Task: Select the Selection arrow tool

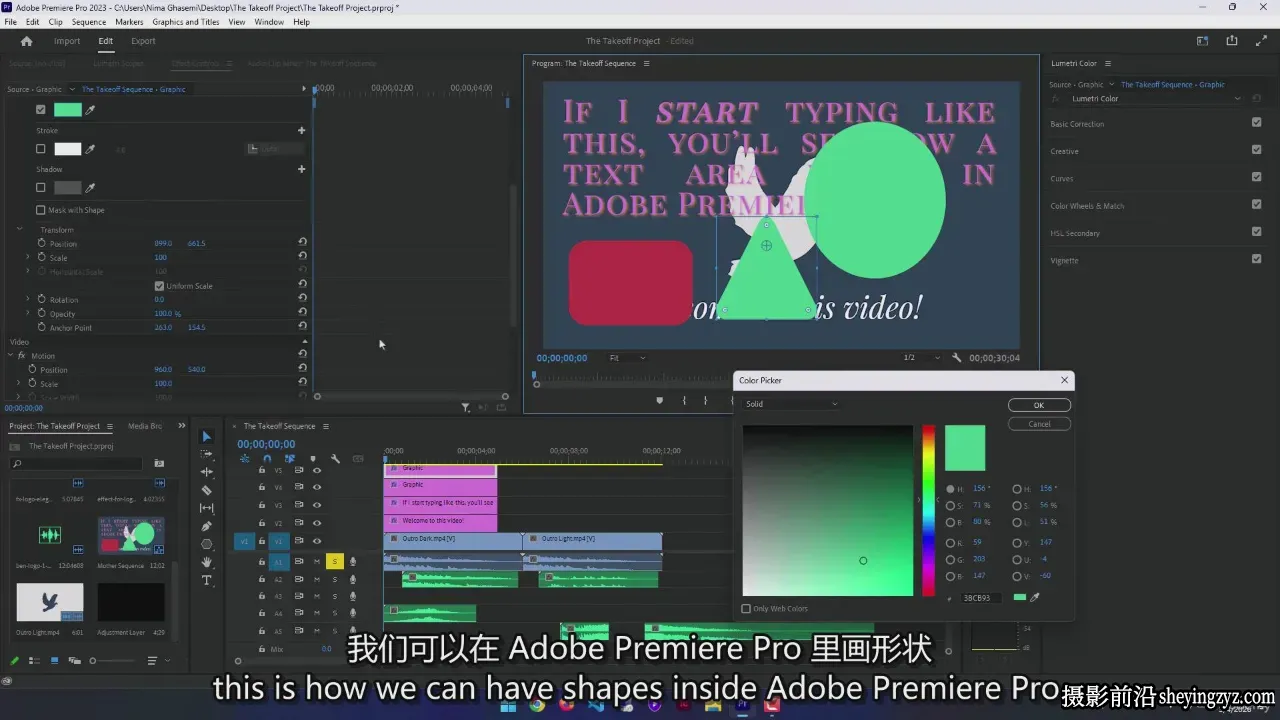Action: 207,437
